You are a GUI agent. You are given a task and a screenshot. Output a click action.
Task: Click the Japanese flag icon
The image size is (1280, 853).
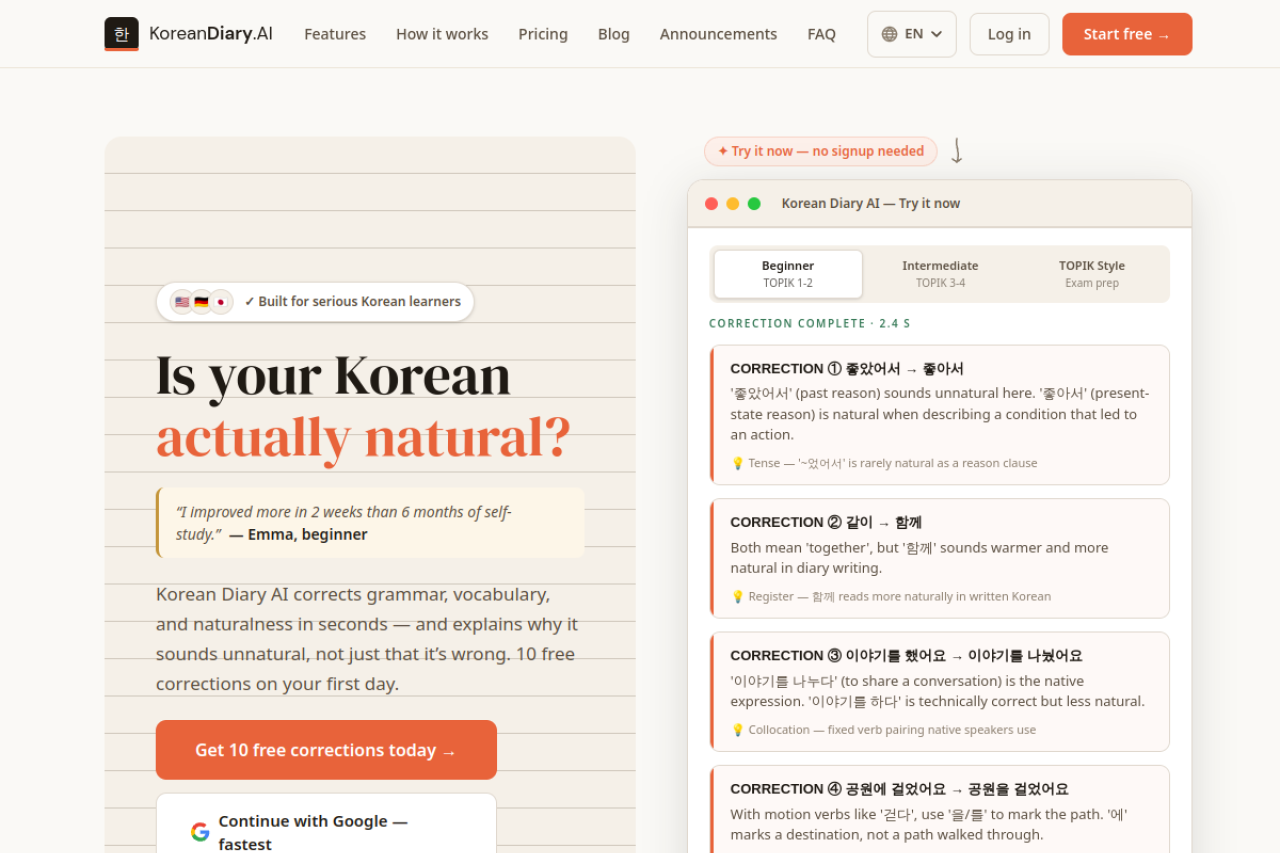click(x=221, y=301)
